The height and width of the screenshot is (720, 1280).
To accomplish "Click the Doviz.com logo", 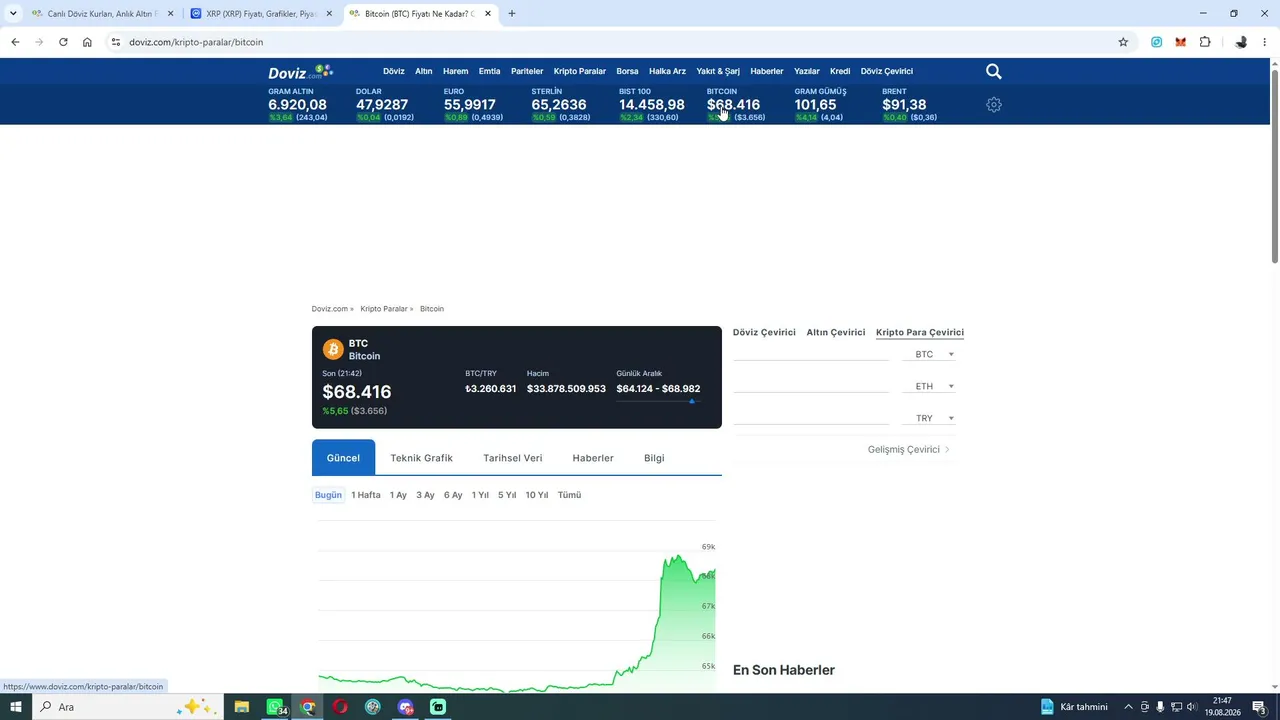I will coord(300,72).
